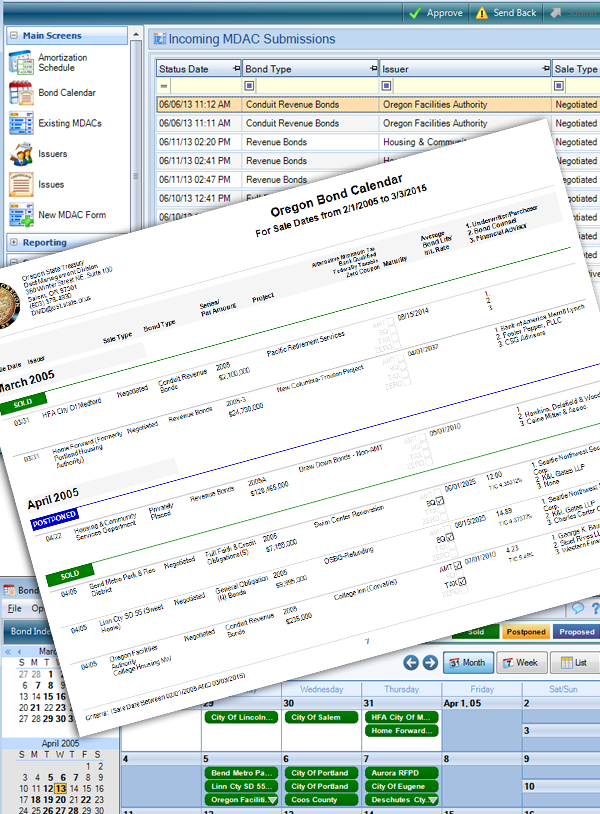Screen dimensions: 600x814
Task: Click pin icon in Issuer column header
Action: [546, 69]
